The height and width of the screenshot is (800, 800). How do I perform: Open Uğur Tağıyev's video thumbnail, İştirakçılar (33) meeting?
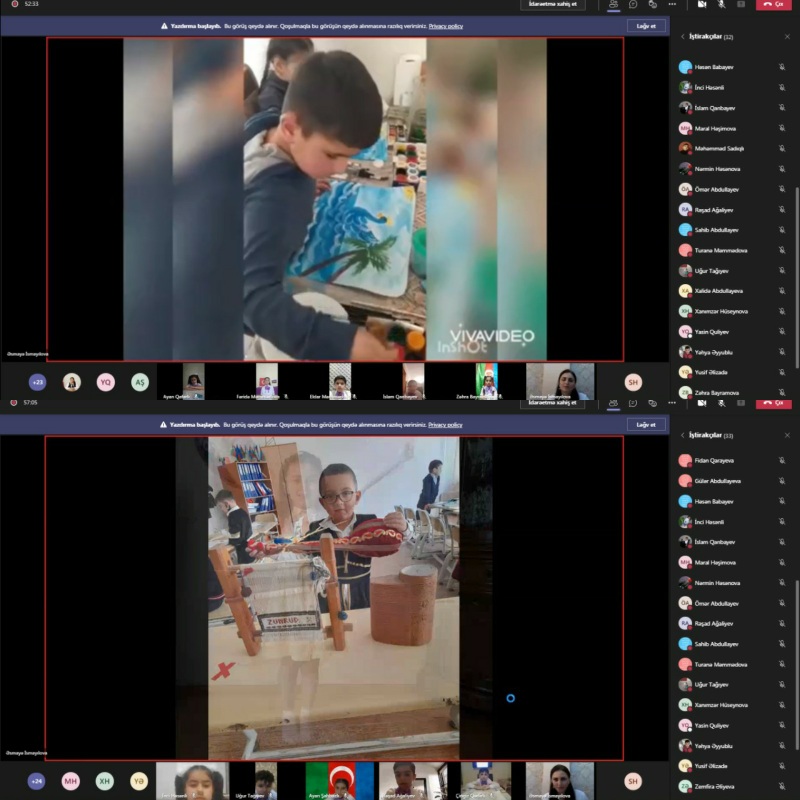point(266,781)
